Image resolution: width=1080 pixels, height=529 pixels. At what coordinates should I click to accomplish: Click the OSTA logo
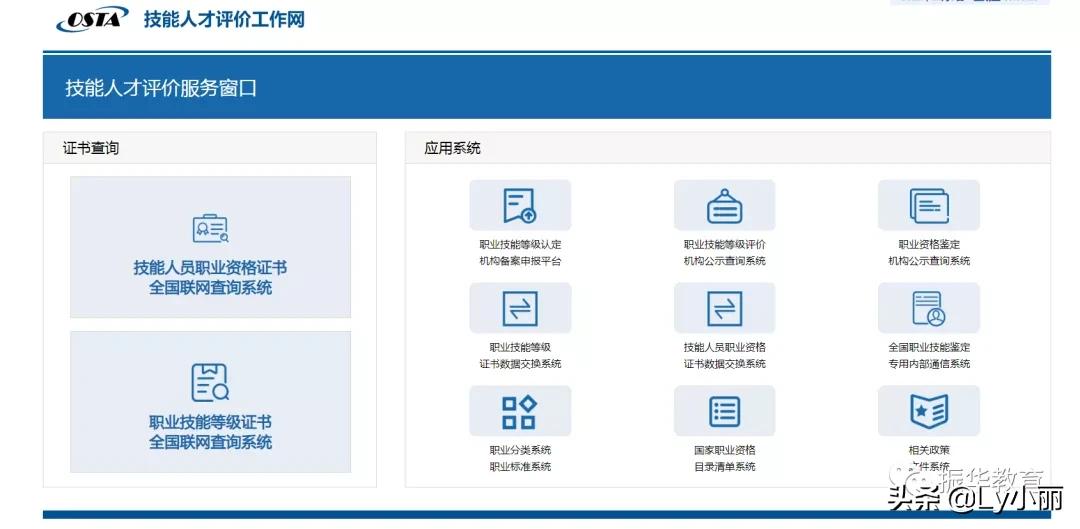pos(92,19)
